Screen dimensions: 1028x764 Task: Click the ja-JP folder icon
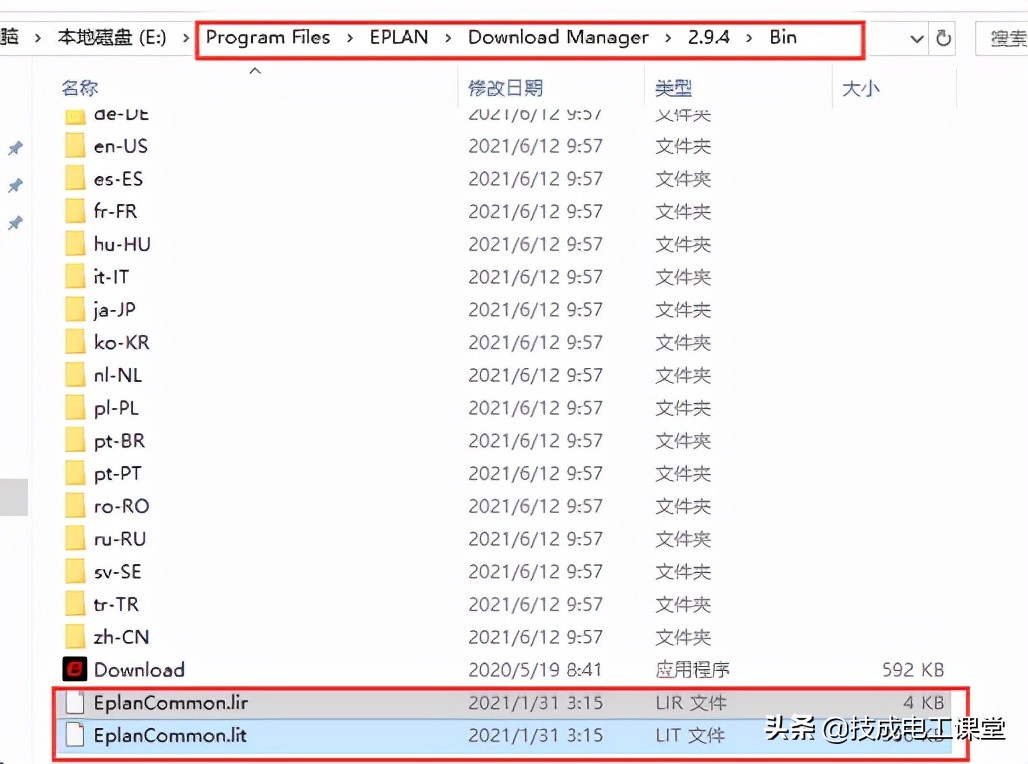[75, 310]
